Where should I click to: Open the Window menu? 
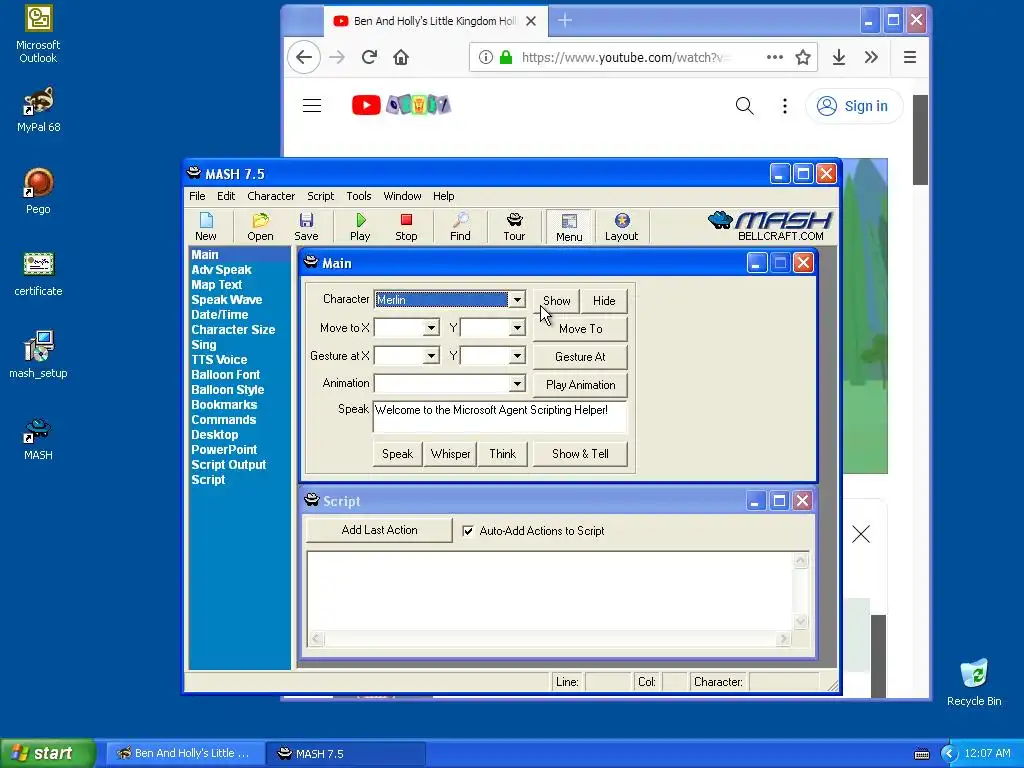[x=402, y=196]
